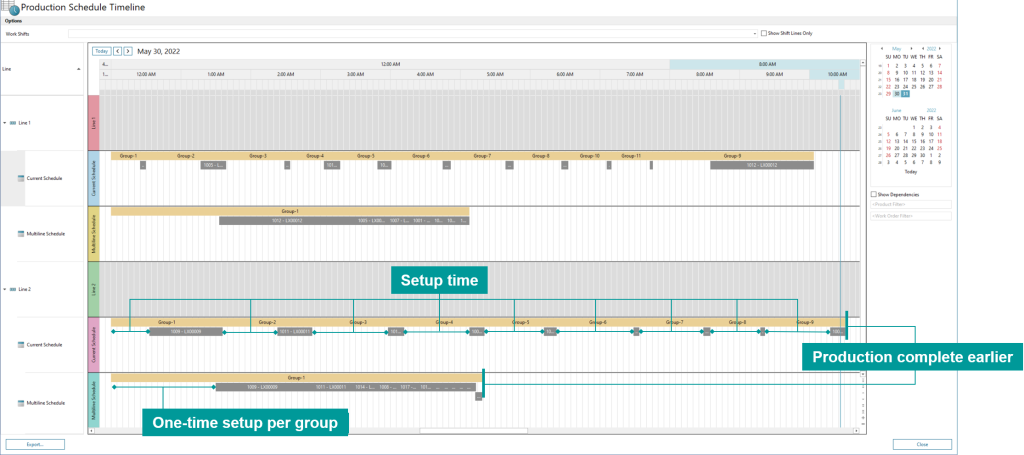Screen dimensions: 1024x455
Task: Go to previous month in the calendar
Action: tap(882, 49)
